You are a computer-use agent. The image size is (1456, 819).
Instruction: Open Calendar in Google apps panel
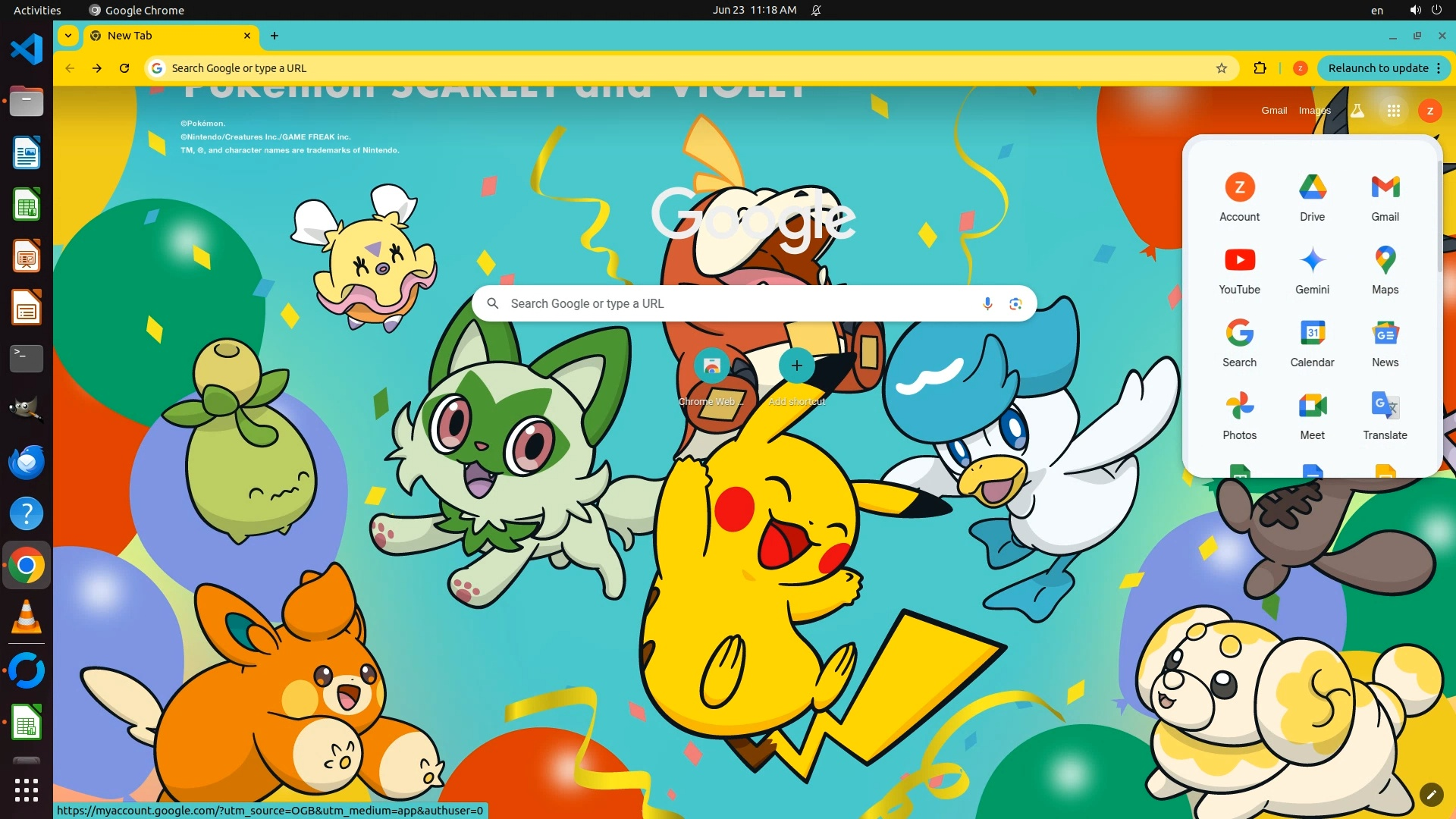(x=1312, y=342)
